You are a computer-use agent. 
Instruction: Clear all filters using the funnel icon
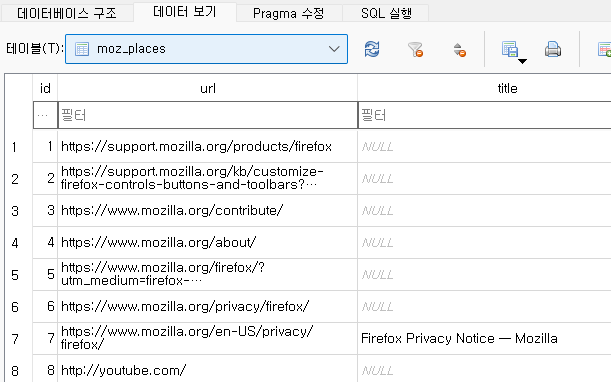(x=415, y=50)
